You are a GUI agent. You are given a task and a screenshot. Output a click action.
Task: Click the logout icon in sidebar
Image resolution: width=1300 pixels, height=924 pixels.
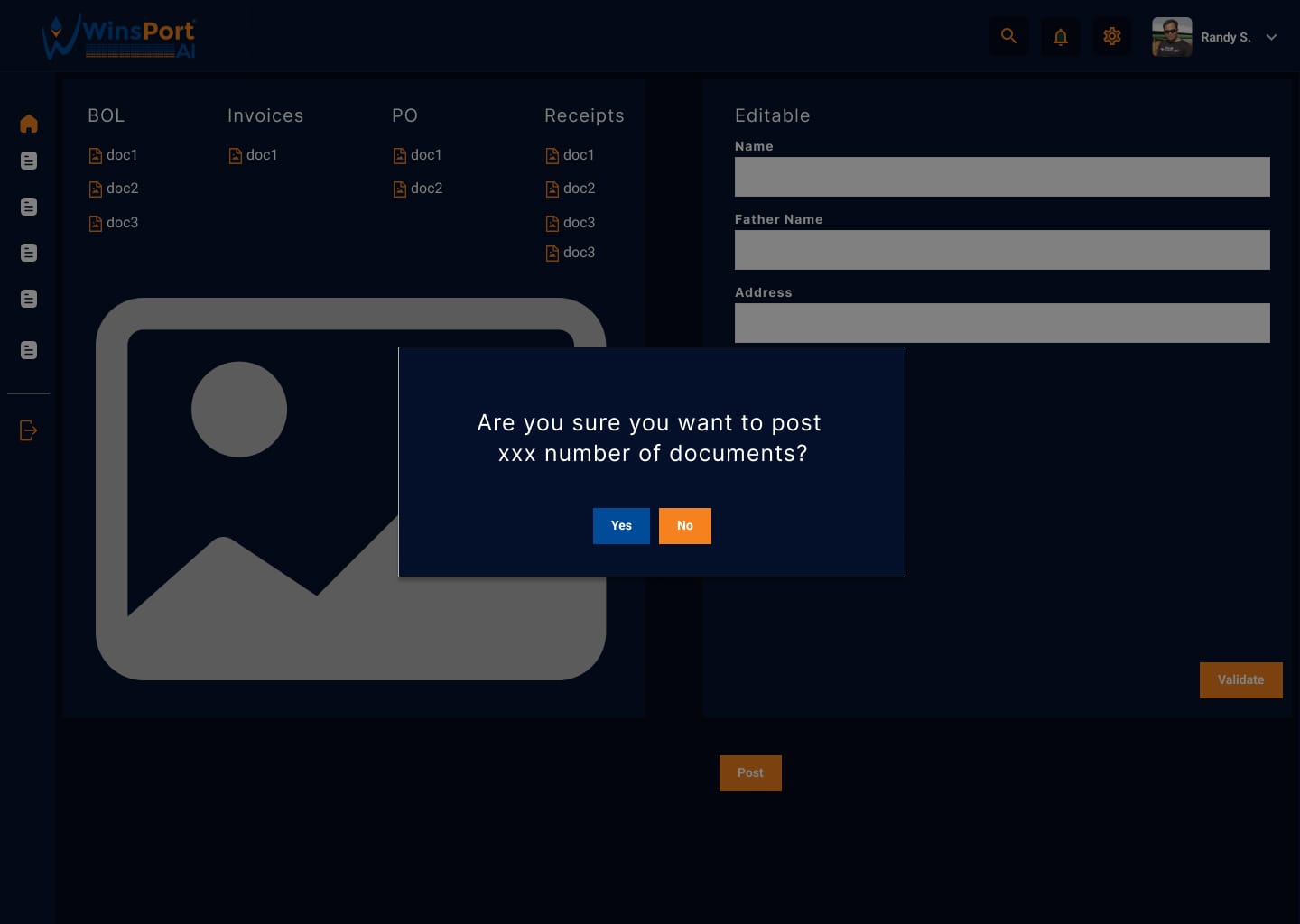point(29,430)
